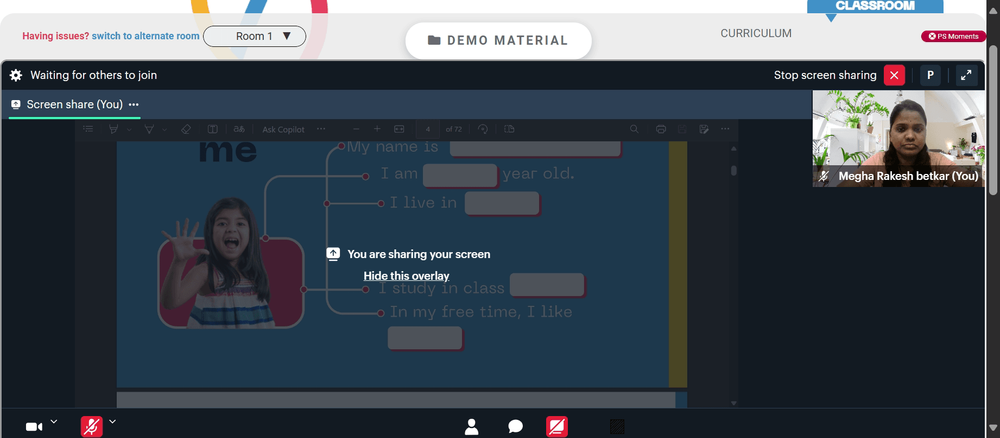Screen dimensions: 1000x438
Task: Open DEMO MATERIAL folder button
Action: pos(498,41)
